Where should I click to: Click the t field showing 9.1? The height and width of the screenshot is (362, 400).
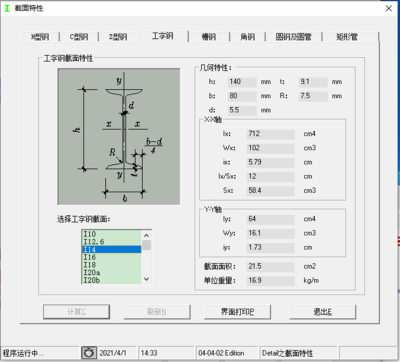(313, 82)
